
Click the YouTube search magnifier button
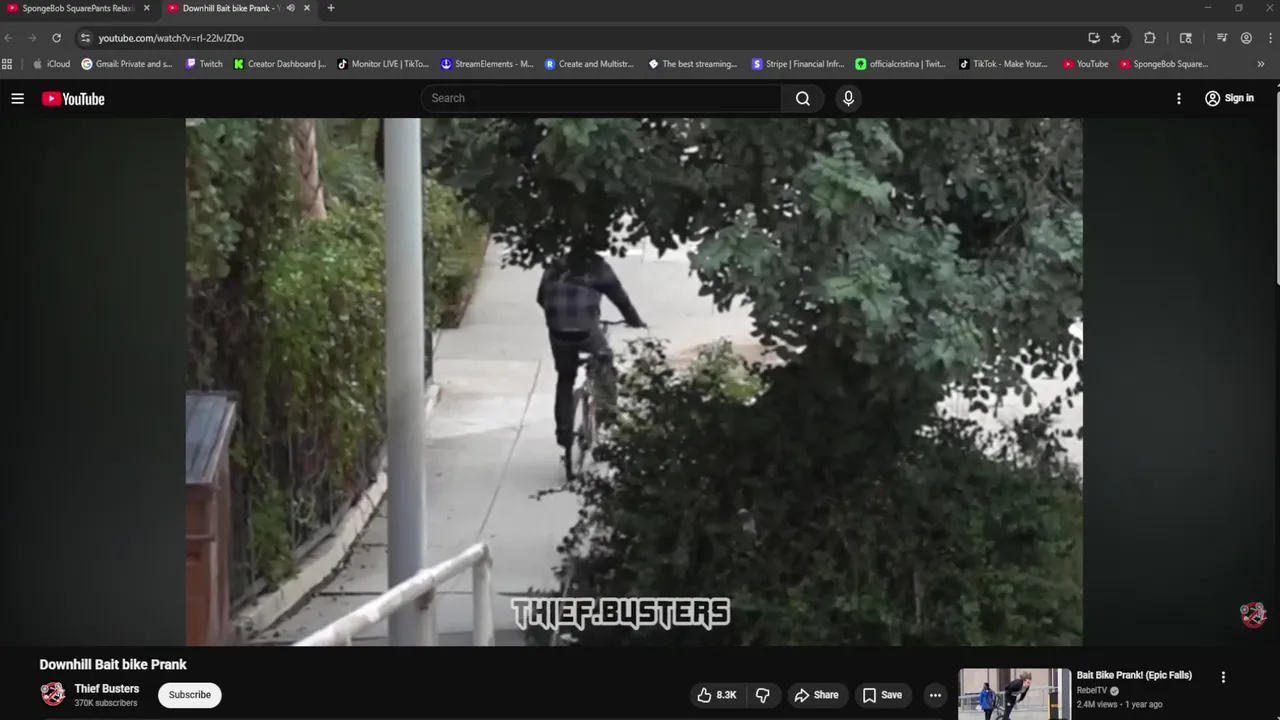[x=803, y=98]
